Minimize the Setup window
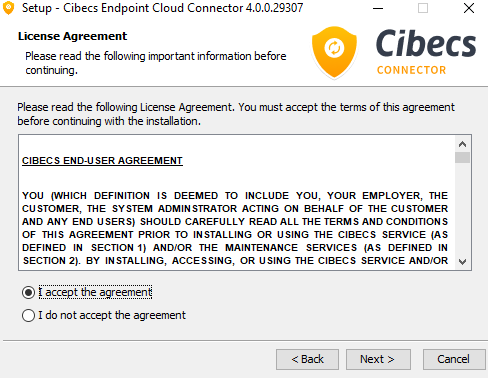Screen dimensions: 488x378 click(x=378, y=8)
